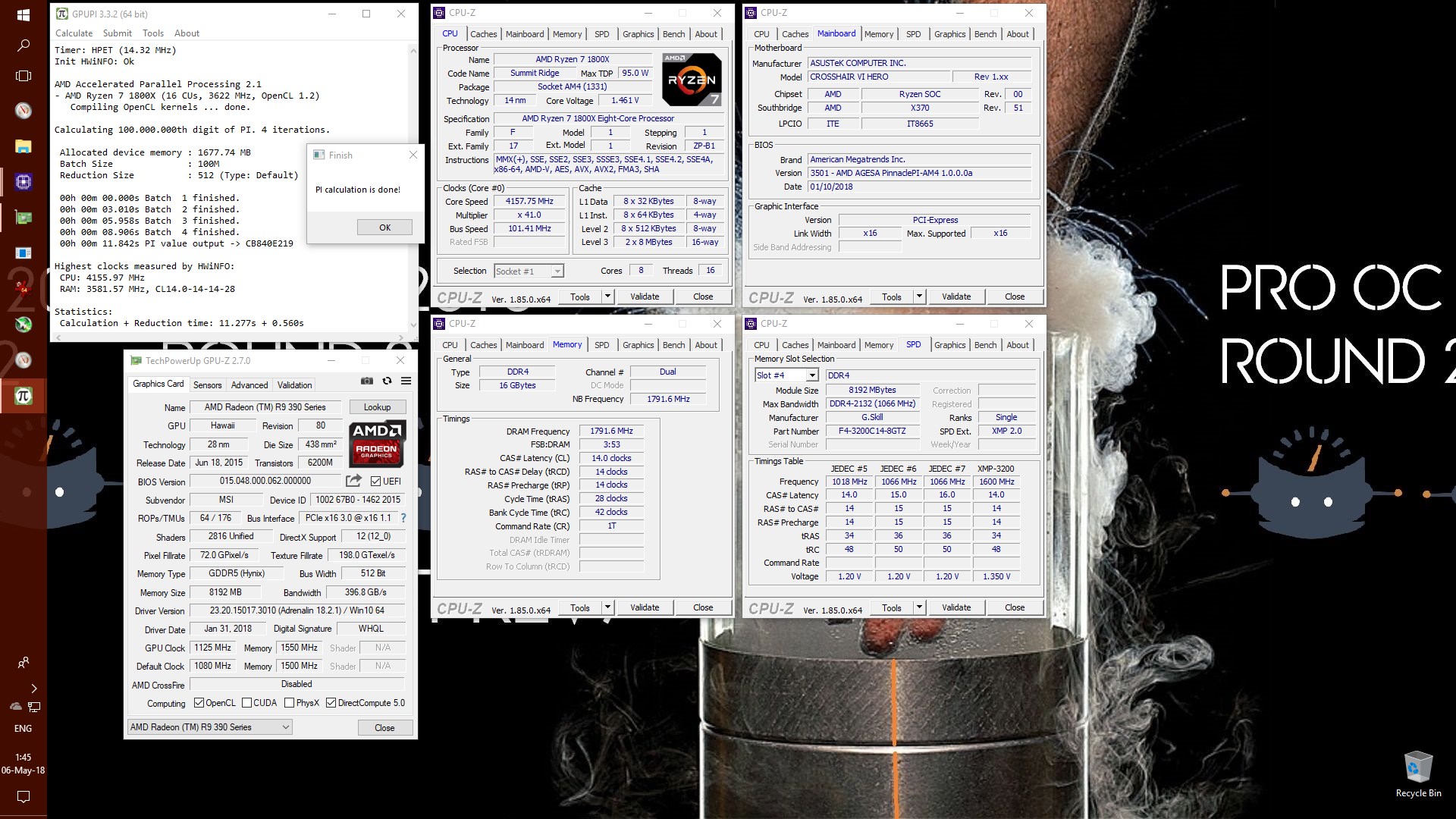This screenshot has width=1456, height=819.
Task: Click the red 64 icon on taskbar
Action: click(x=24, y=289)
